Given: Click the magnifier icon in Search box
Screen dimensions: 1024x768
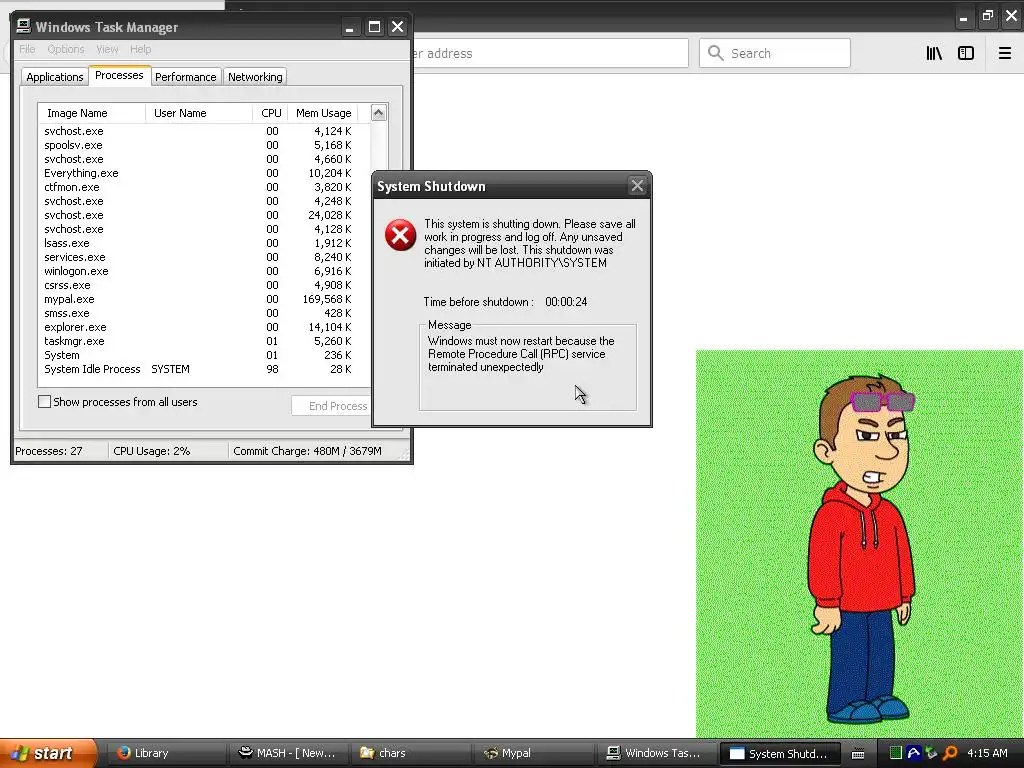Looking at the screenshot, I should pos(716,53).
